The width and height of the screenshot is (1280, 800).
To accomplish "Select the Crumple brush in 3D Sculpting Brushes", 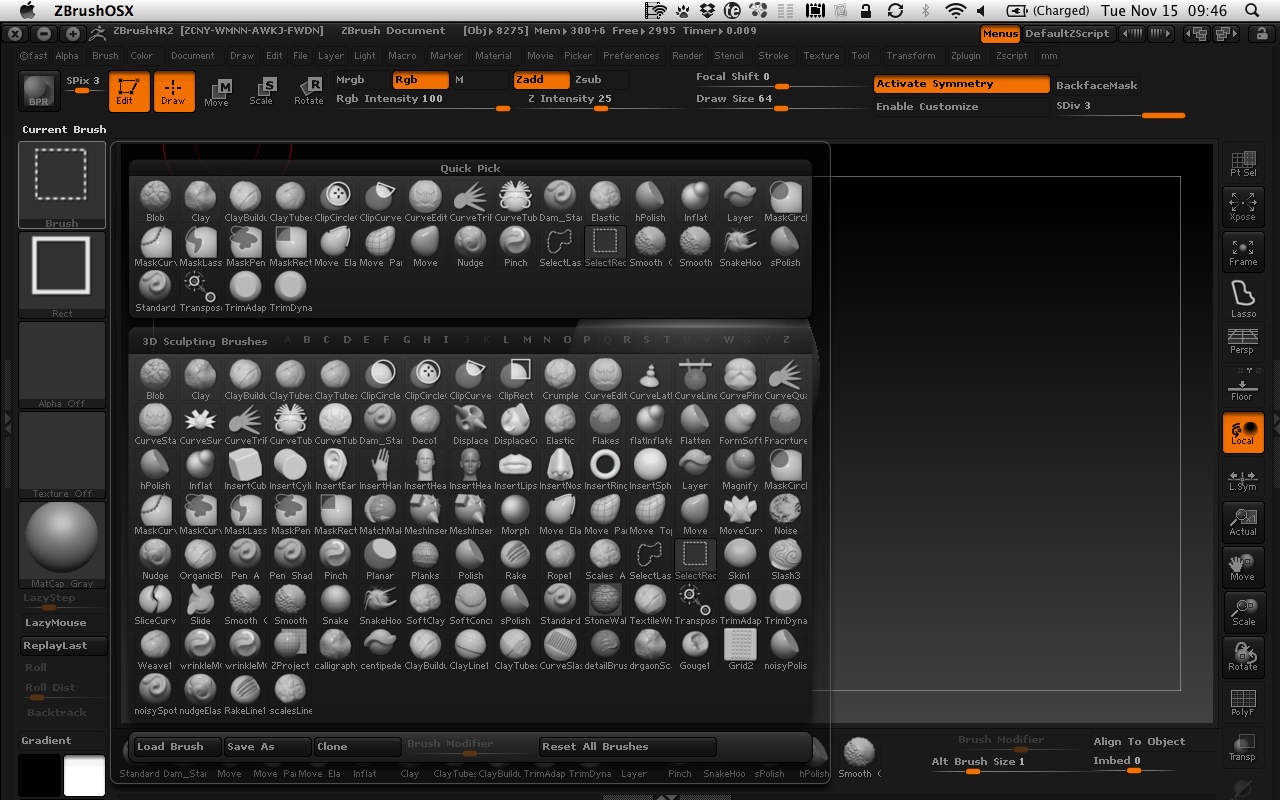I will tap(560, 380).
